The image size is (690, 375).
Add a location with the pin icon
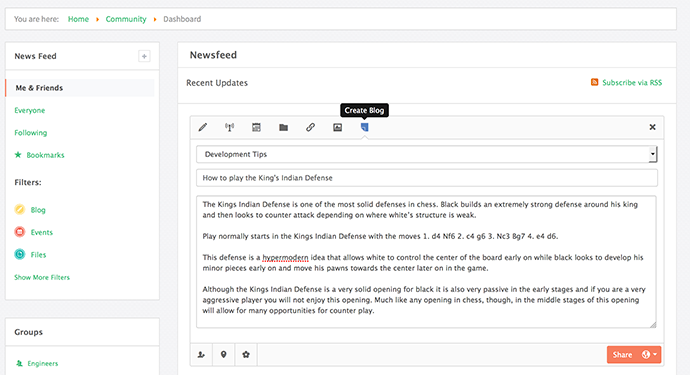(224, 354)
